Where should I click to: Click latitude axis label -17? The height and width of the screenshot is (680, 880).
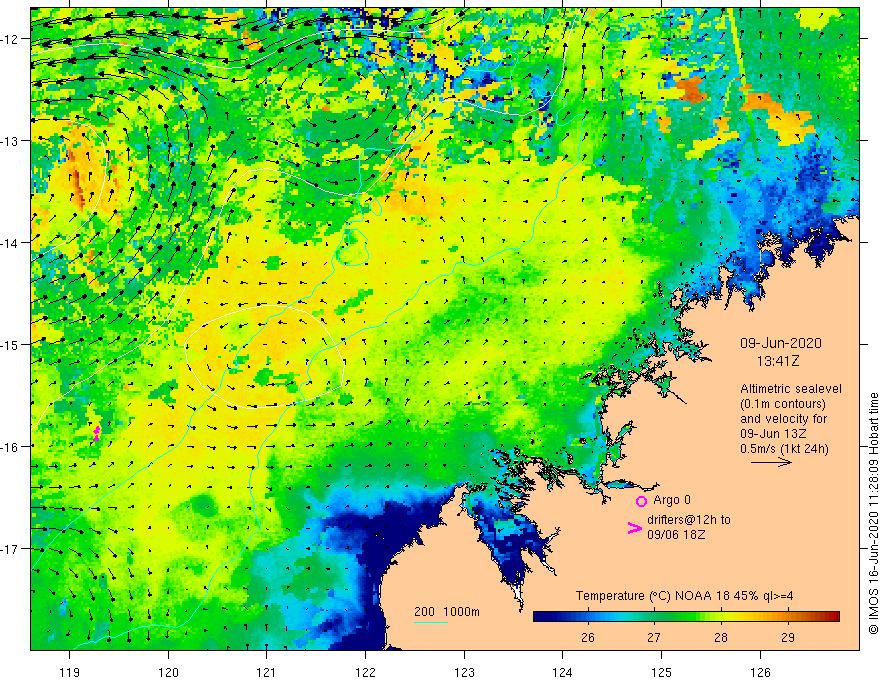pyautogui.click(x=10, y=549)
